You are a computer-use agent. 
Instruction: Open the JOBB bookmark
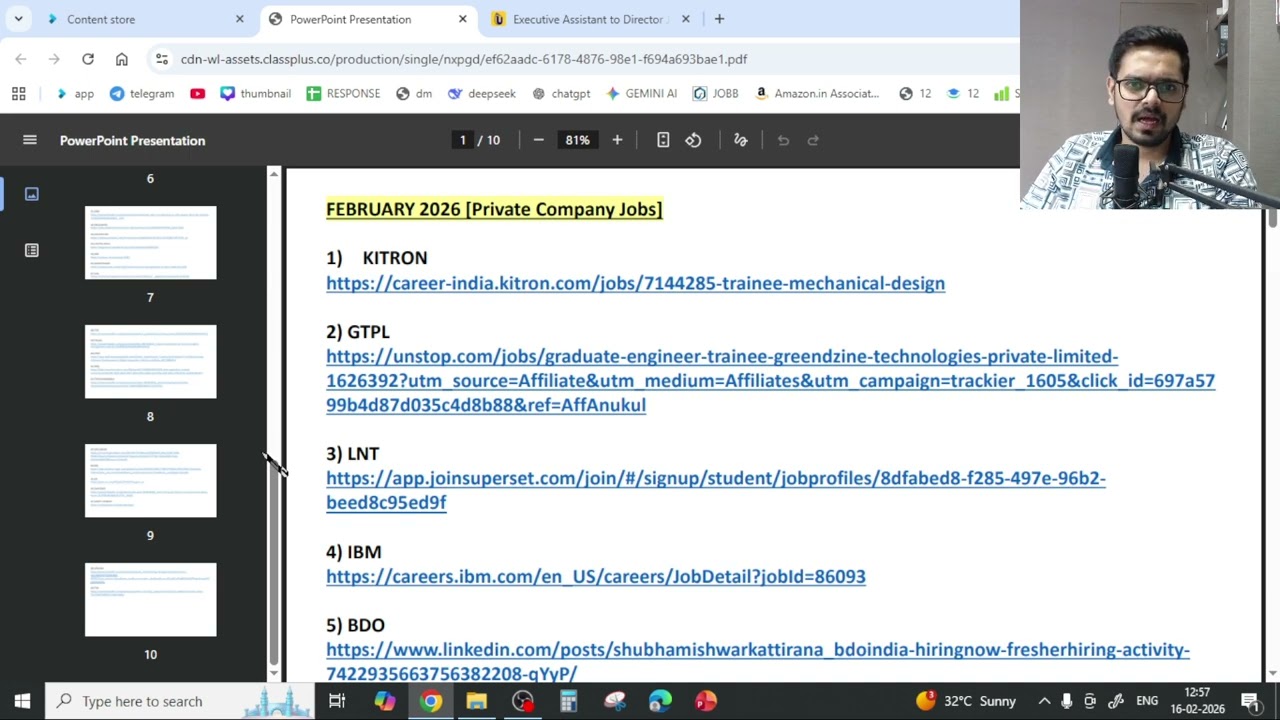(x=715, y=93)
